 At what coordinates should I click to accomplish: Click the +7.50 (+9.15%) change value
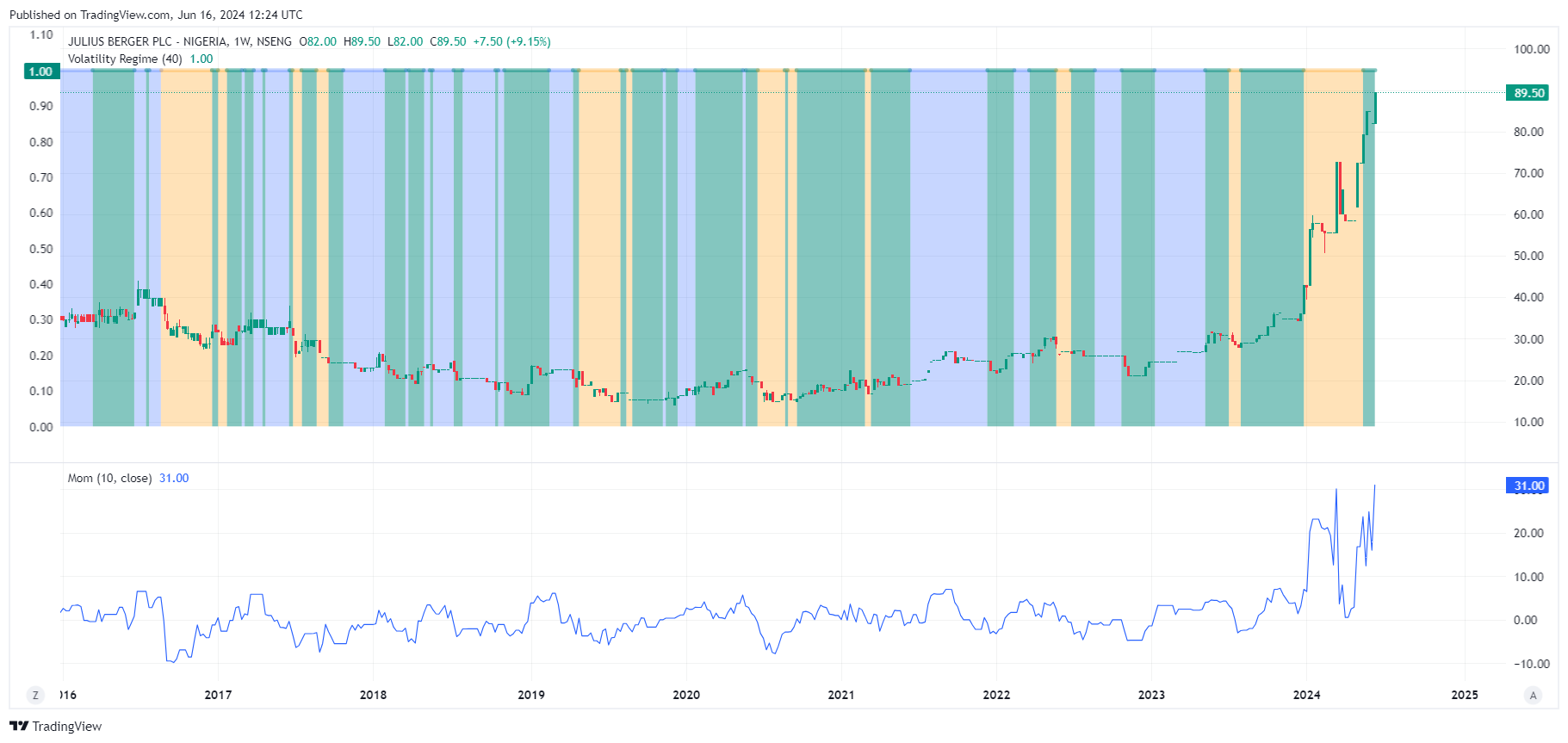(x=511, y=41)
